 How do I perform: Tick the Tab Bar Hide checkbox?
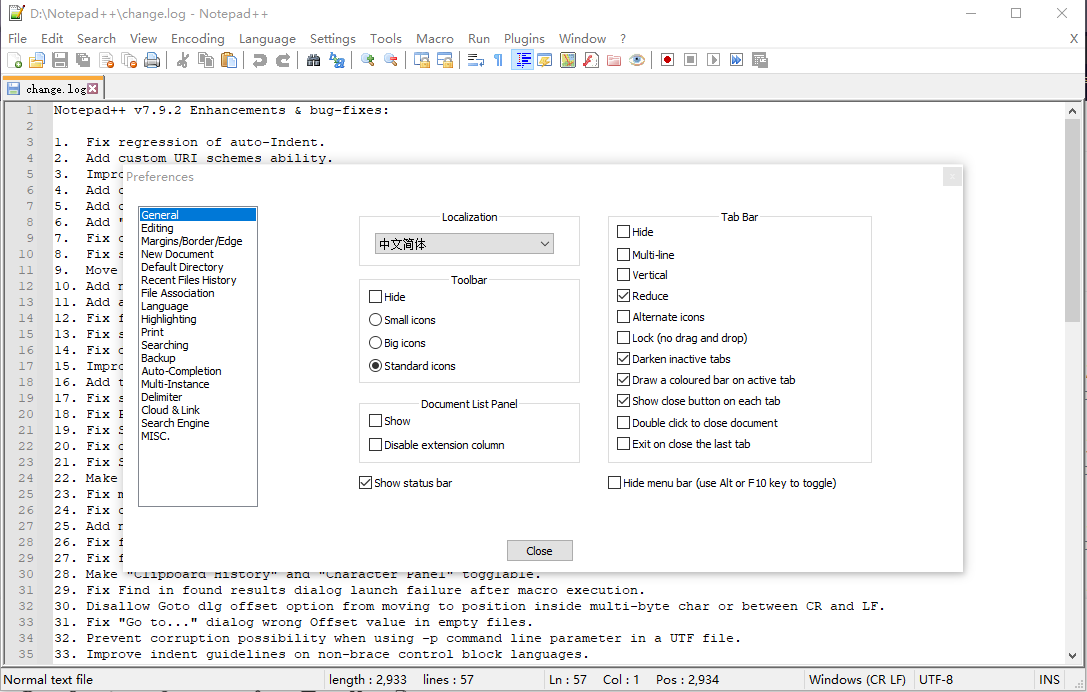click(x=623, y=232)
